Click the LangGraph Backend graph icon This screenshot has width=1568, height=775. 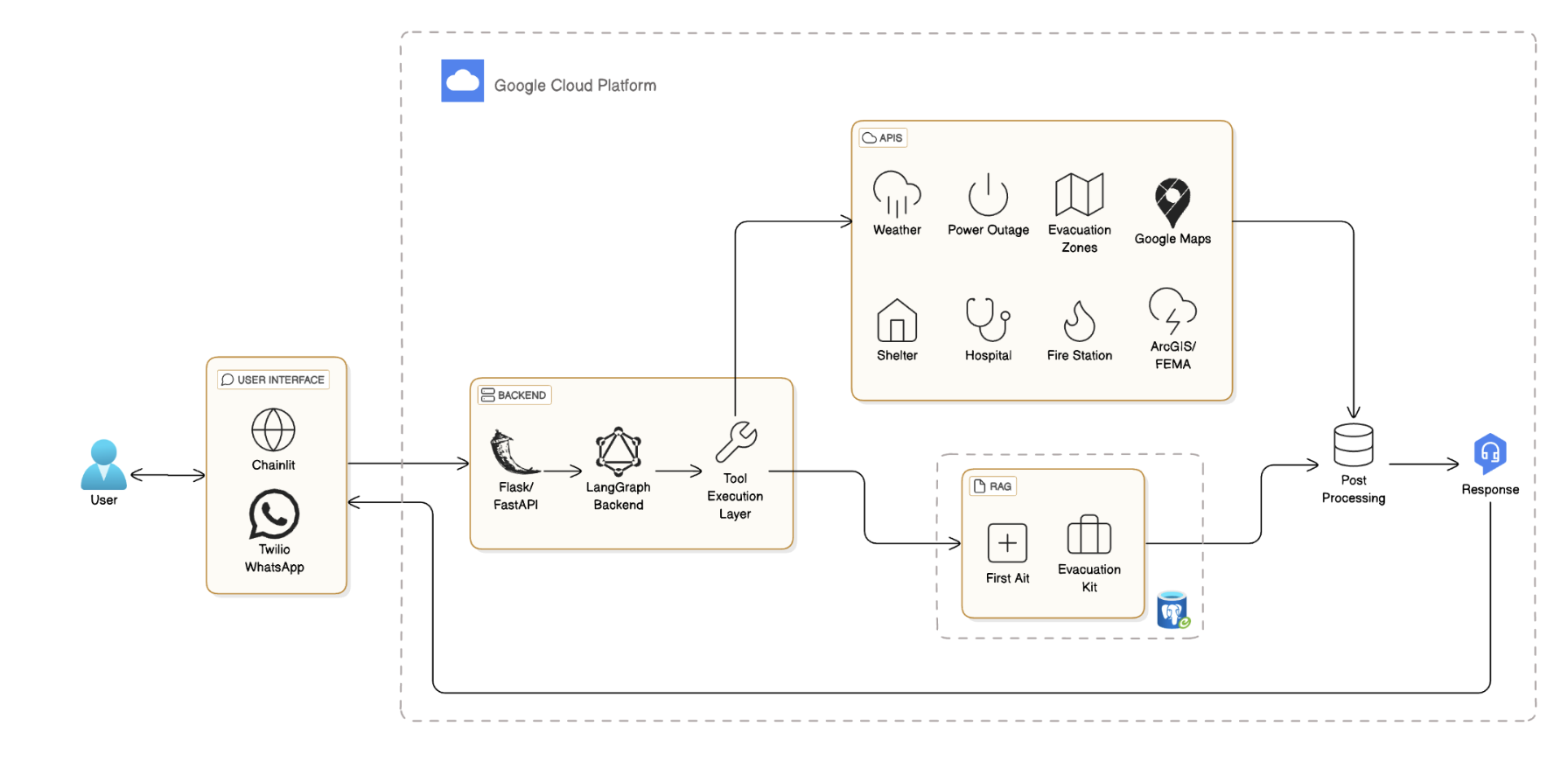point(619,451)
